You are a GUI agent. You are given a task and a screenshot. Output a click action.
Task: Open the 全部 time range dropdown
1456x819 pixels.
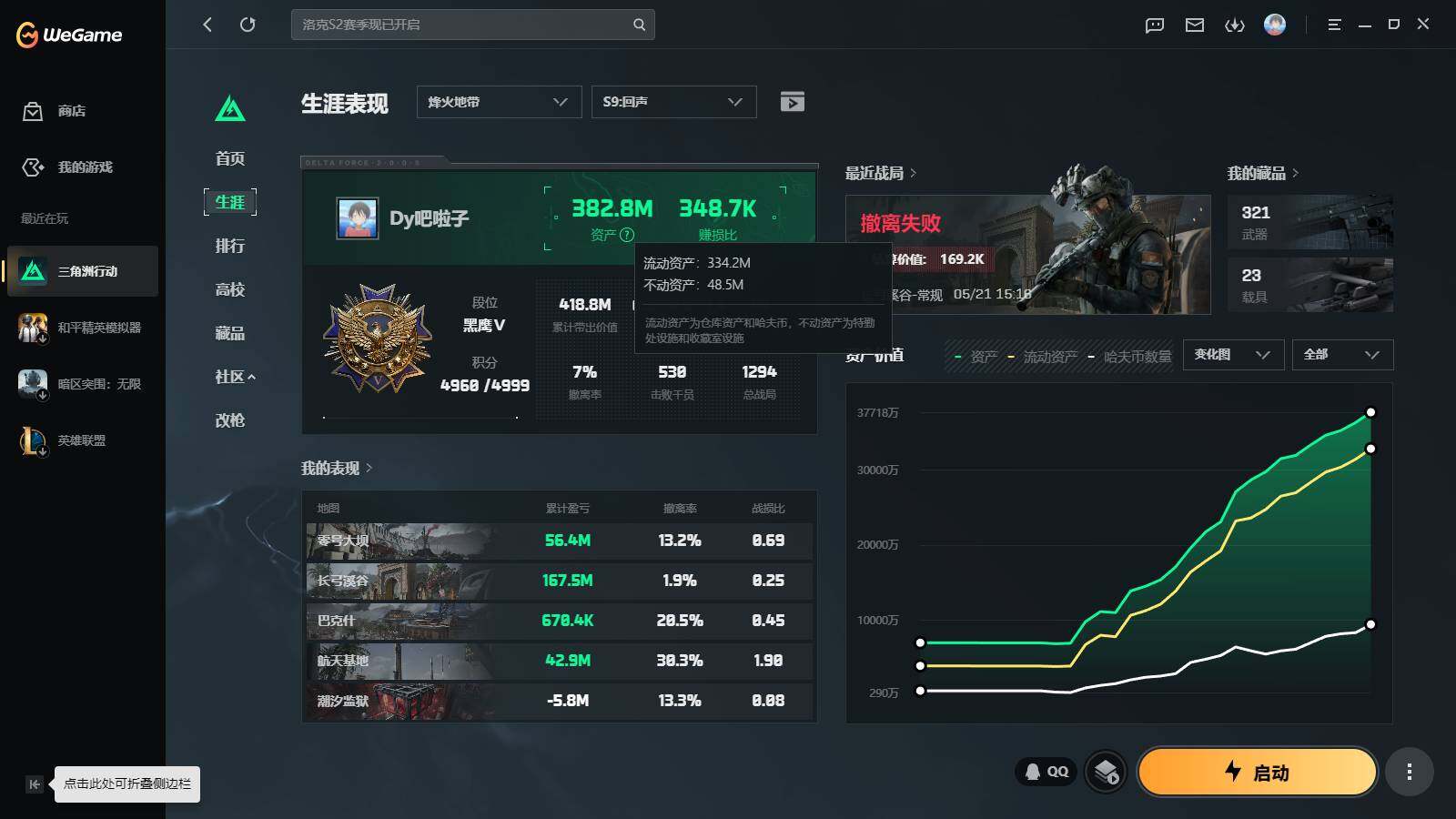1342,355
